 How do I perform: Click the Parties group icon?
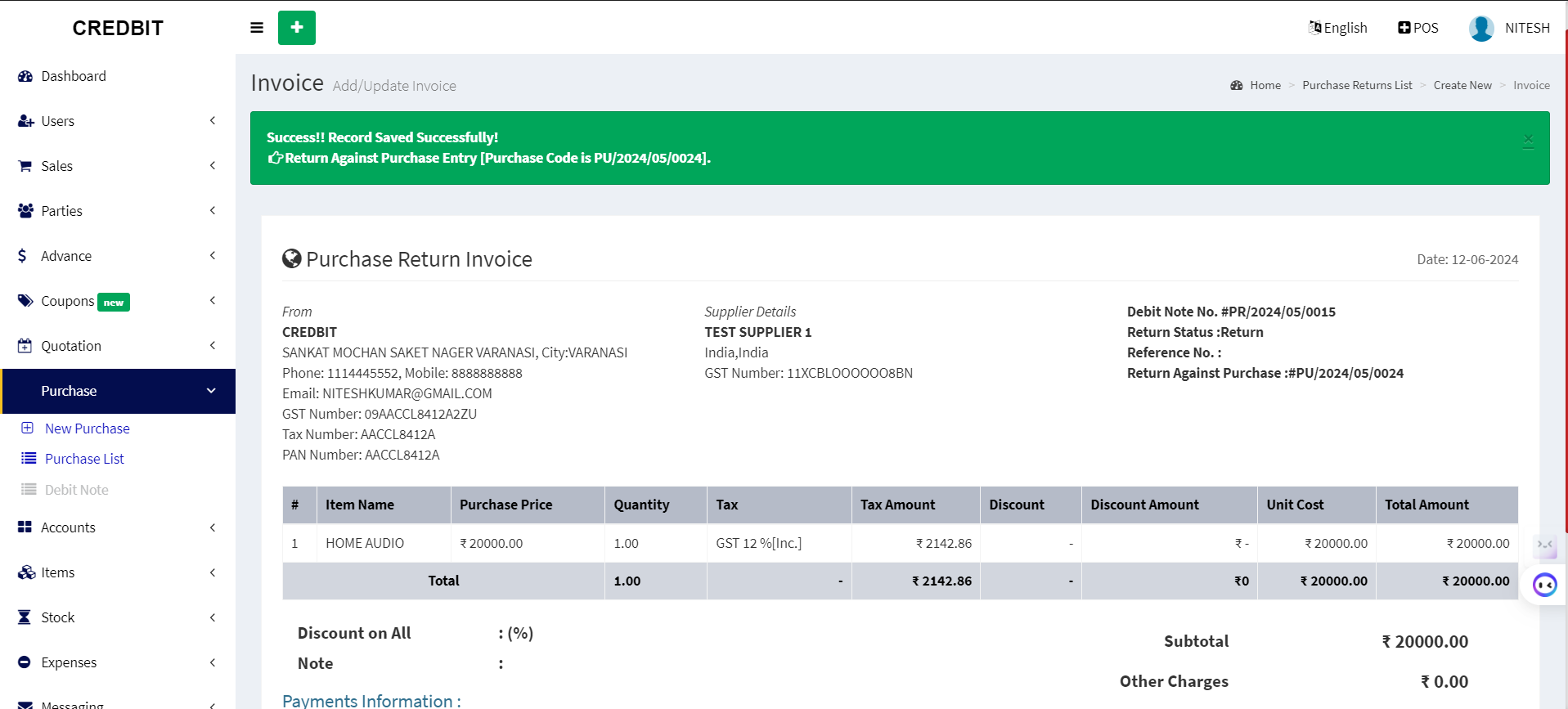click(25, 211)
